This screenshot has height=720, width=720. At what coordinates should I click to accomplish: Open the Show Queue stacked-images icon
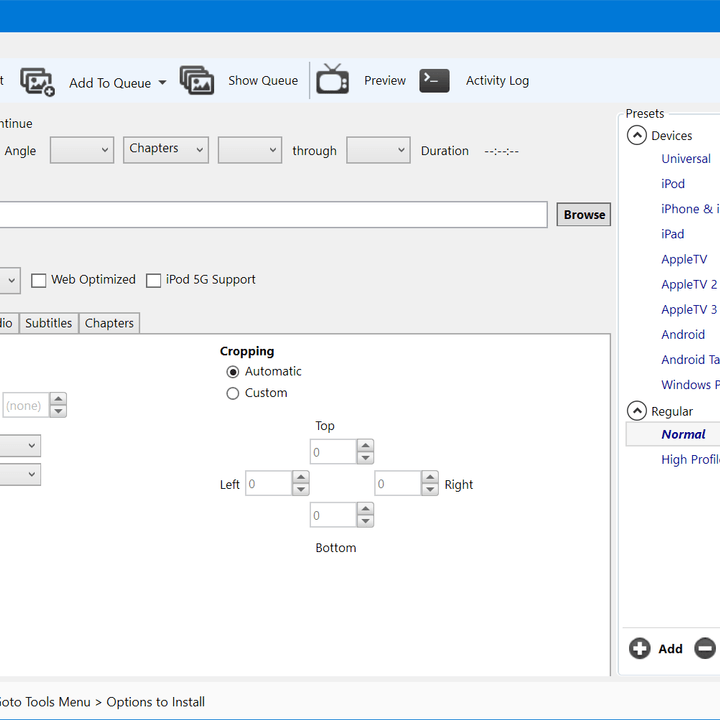(197, 80)
